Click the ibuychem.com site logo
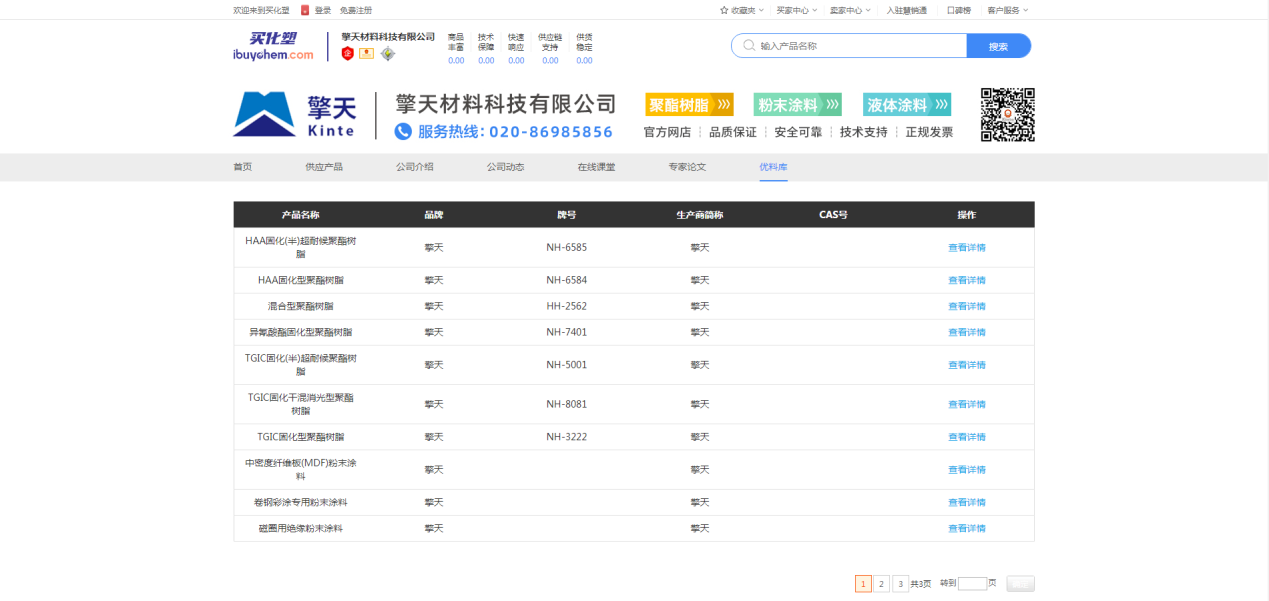This screenshot has height=601, width=1269. coord(272,46)
